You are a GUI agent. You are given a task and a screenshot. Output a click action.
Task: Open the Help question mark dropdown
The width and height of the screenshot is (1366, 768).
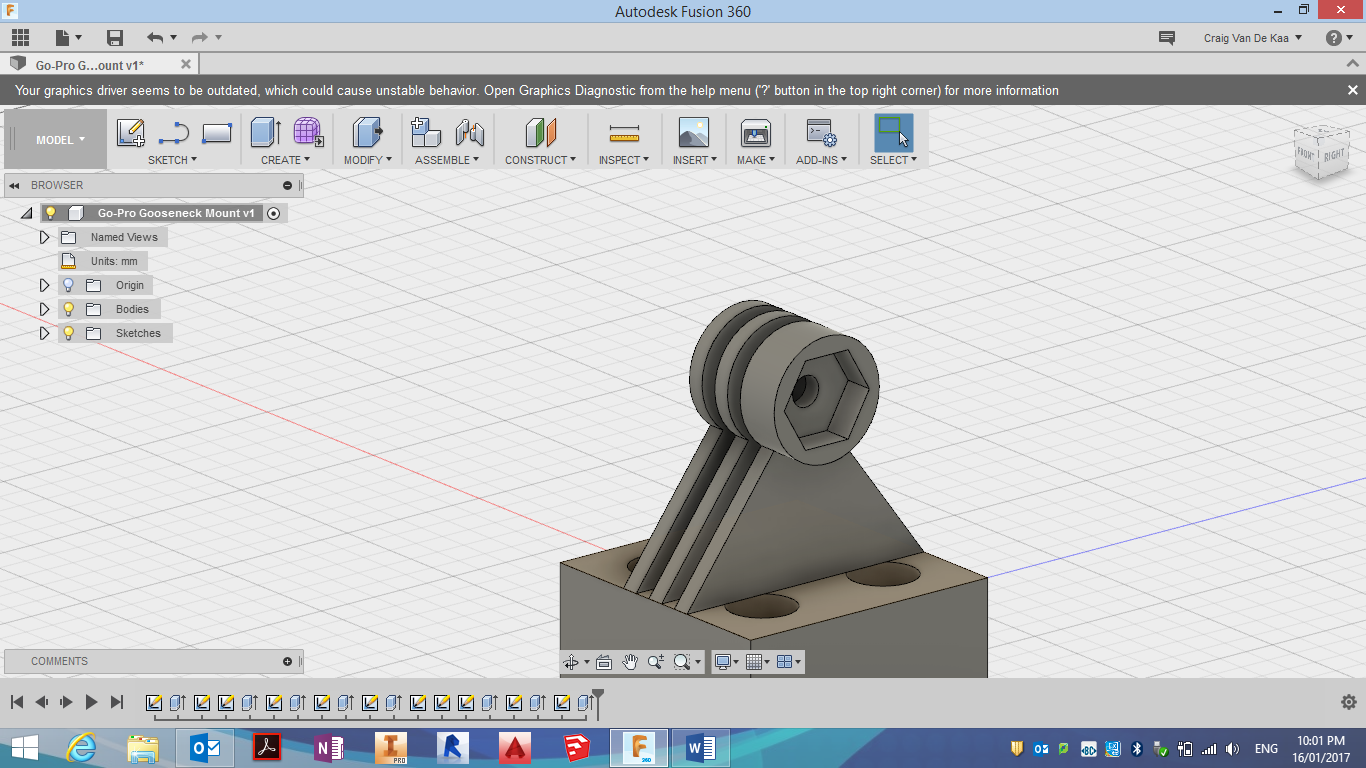(1340, 38)
